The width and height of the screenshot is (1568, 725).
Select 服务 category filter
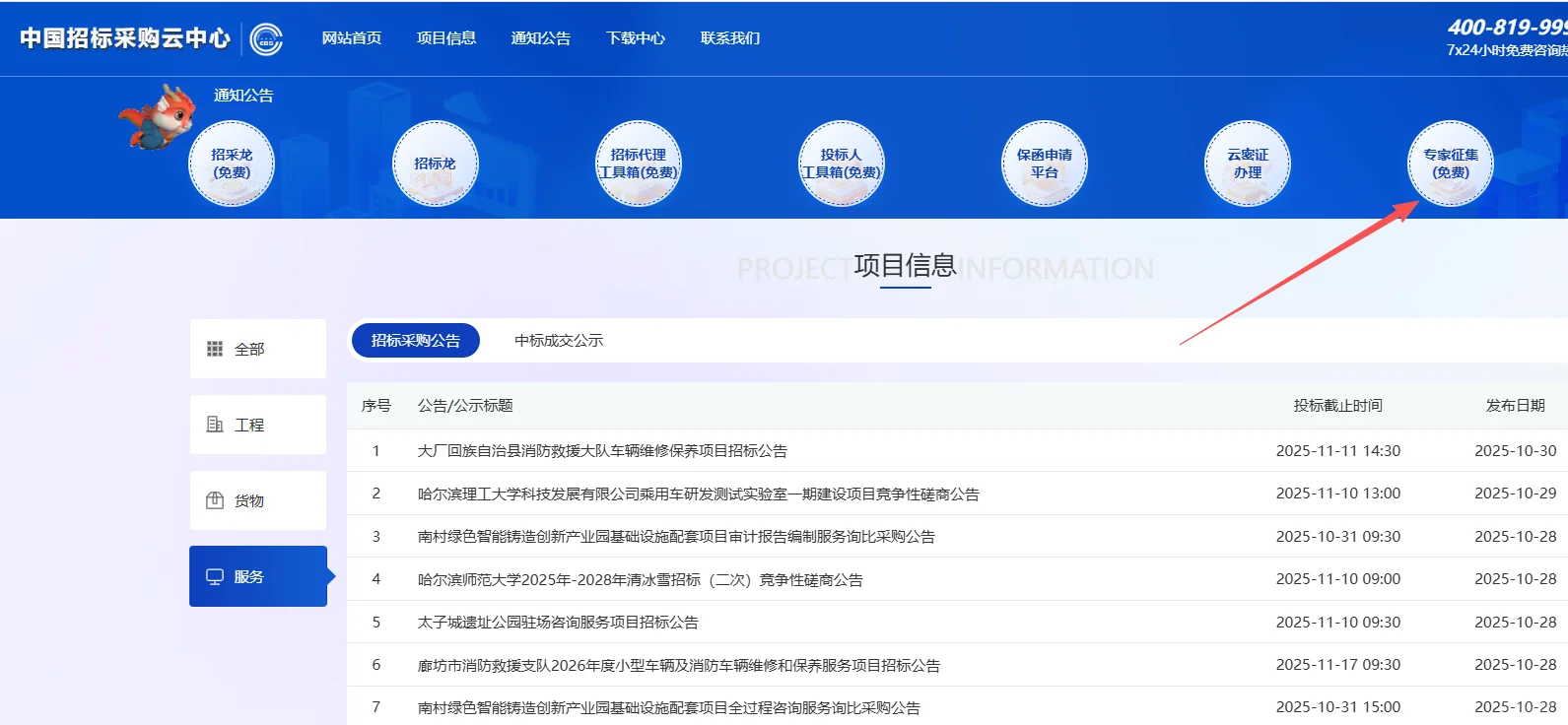pos(258,576)
